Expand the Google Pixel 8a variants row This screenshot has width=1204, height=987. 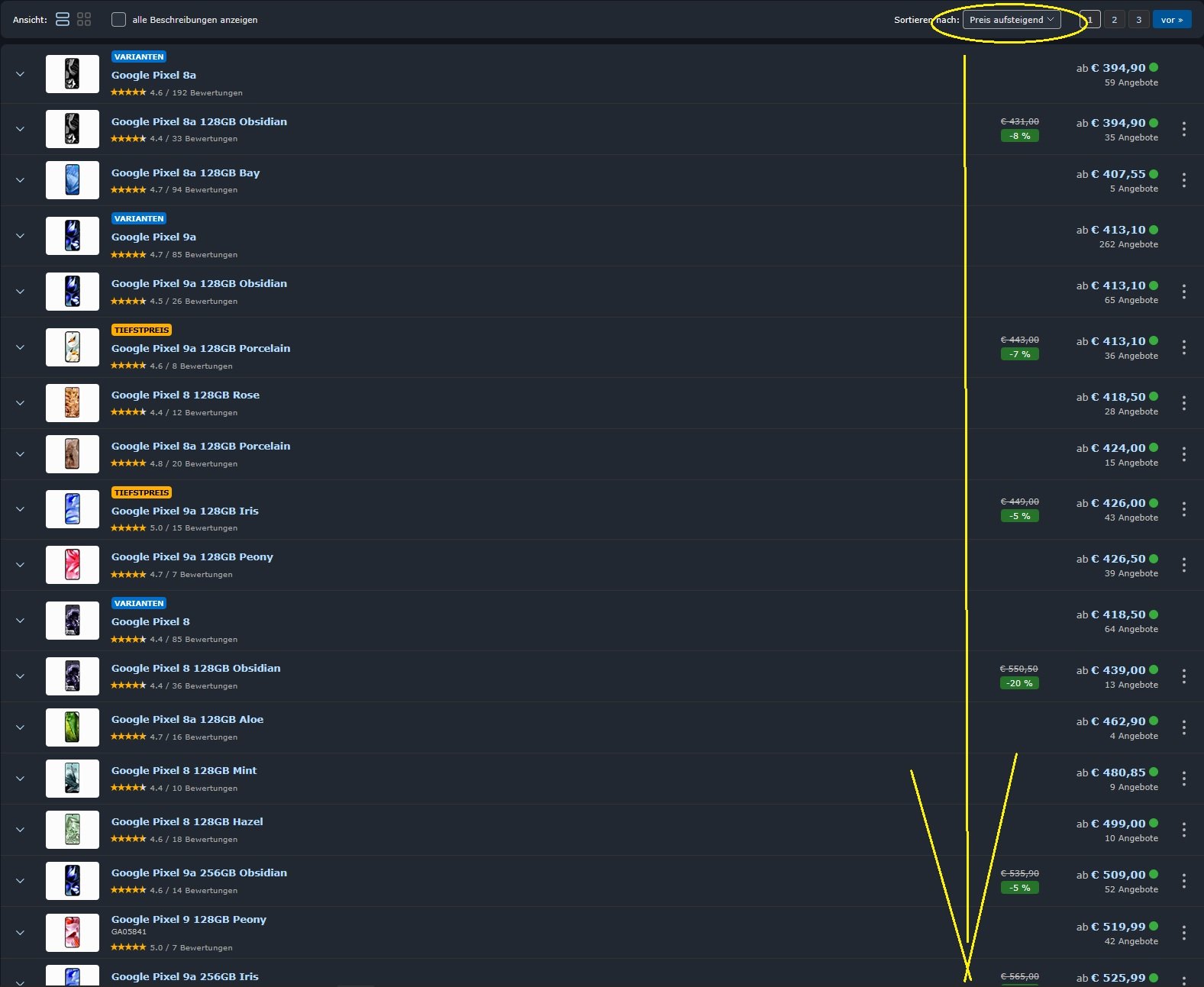coord(20,74)
